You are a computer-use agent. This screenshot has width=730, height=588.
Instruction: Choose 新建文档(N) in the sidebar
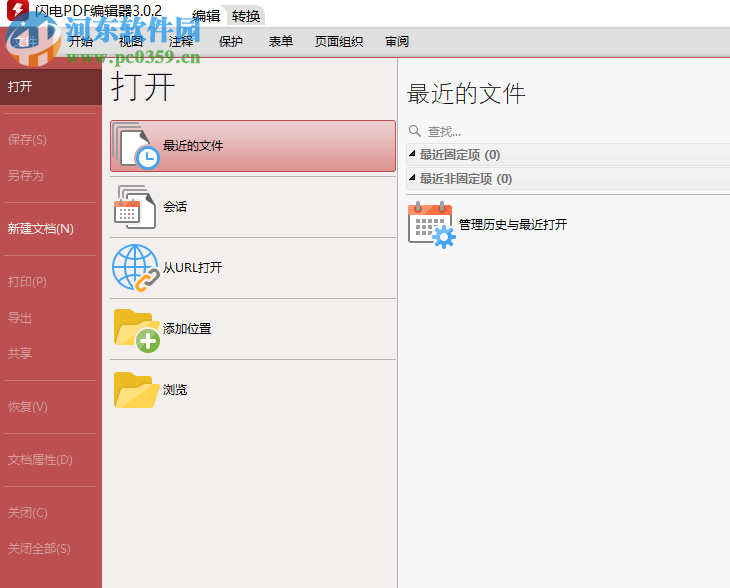pos(41,229)
